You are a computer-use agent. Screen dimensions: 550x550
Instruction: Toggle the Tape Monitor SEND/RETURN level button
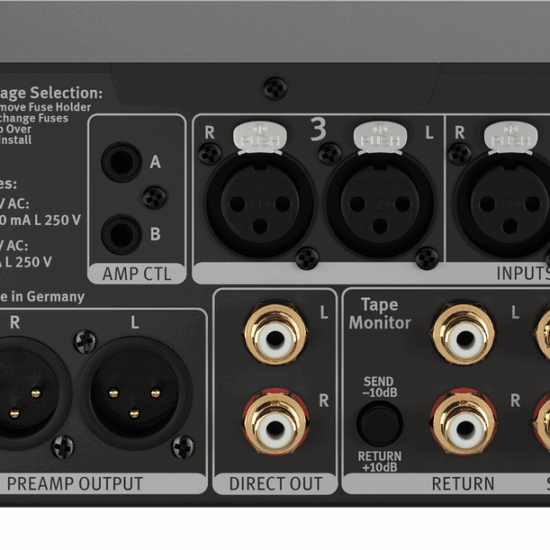379,423
